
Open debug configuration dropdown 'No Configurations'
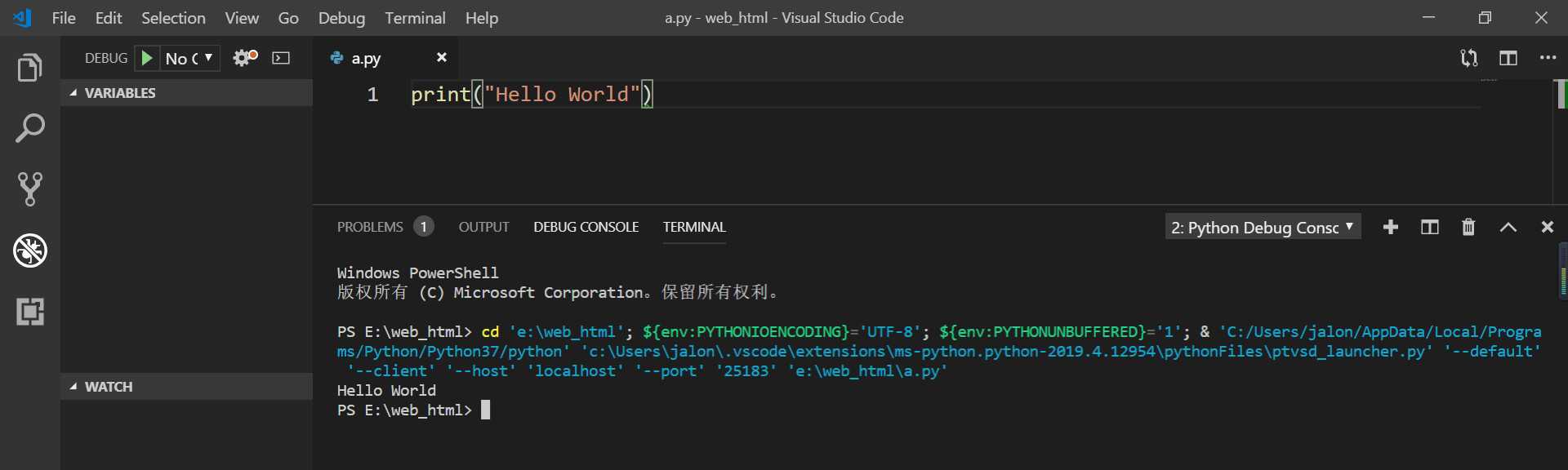[x=189, y=58]
